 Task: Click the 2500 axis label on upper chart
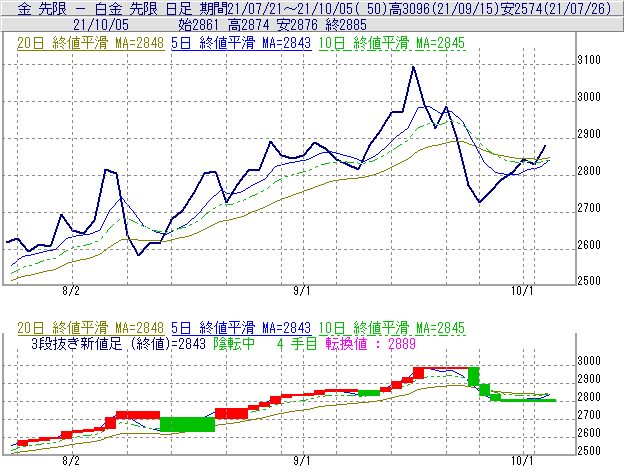click(589, 281)
